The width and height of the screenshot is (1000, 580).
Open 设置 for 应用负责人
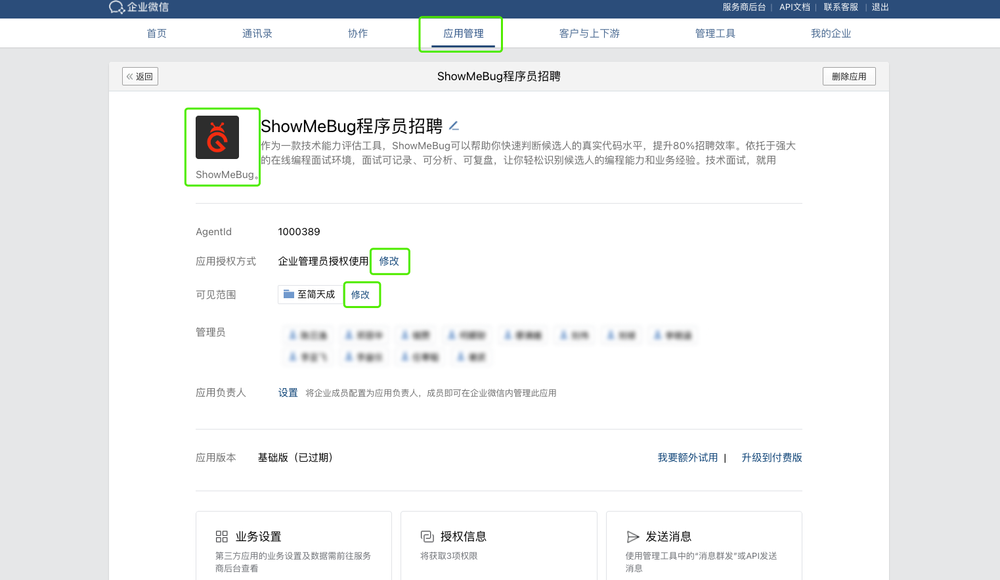[287, 392]
